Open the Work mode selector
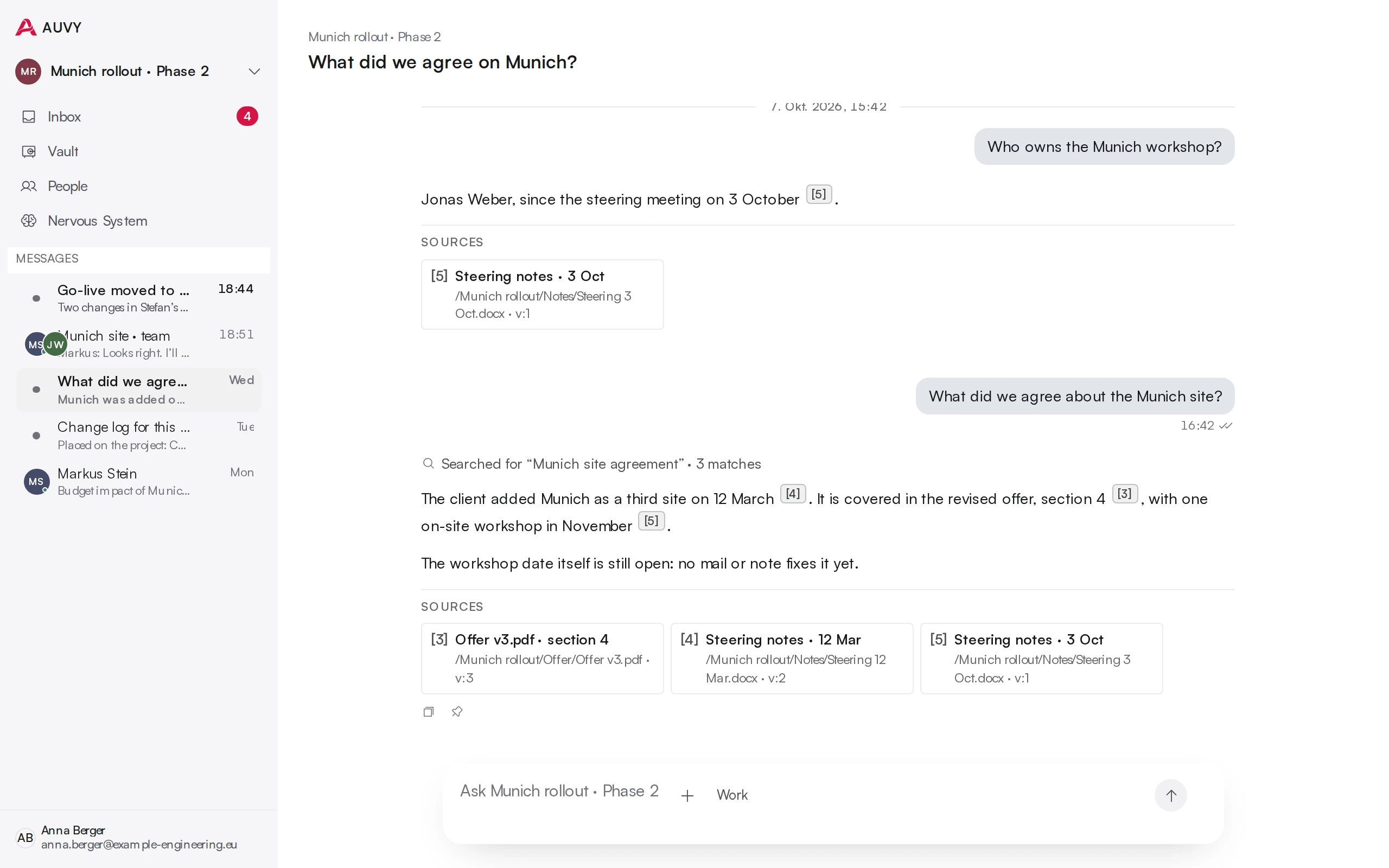This screenshot has height=868, width=1389. (732, 795)
